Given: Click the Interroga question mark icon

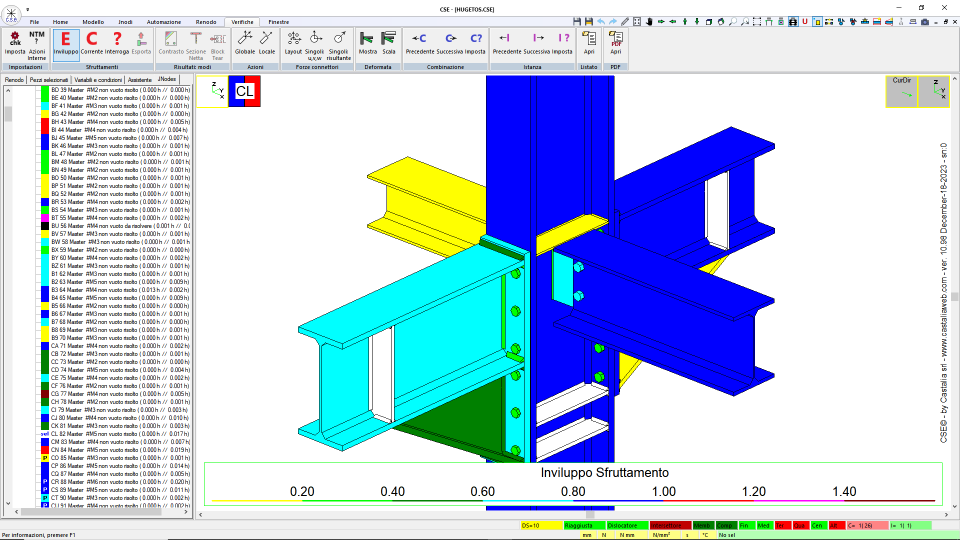Looking at the screenshot, I should tap(117, 43).
